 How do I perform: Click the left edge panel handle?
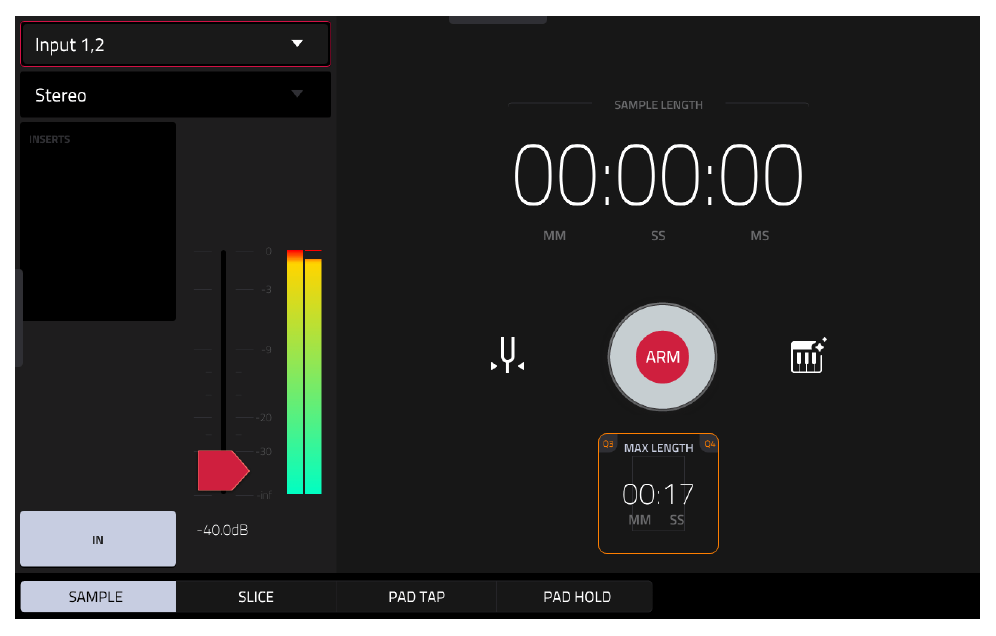coord(19,318)
